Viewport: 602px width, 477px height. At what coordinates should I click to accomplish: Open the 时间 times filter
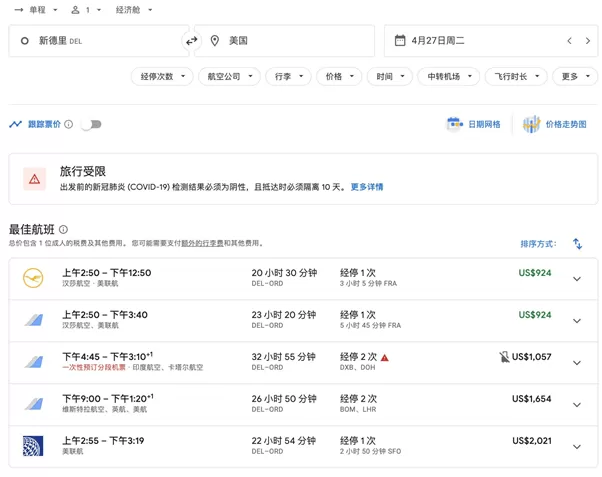coord(390,76)
